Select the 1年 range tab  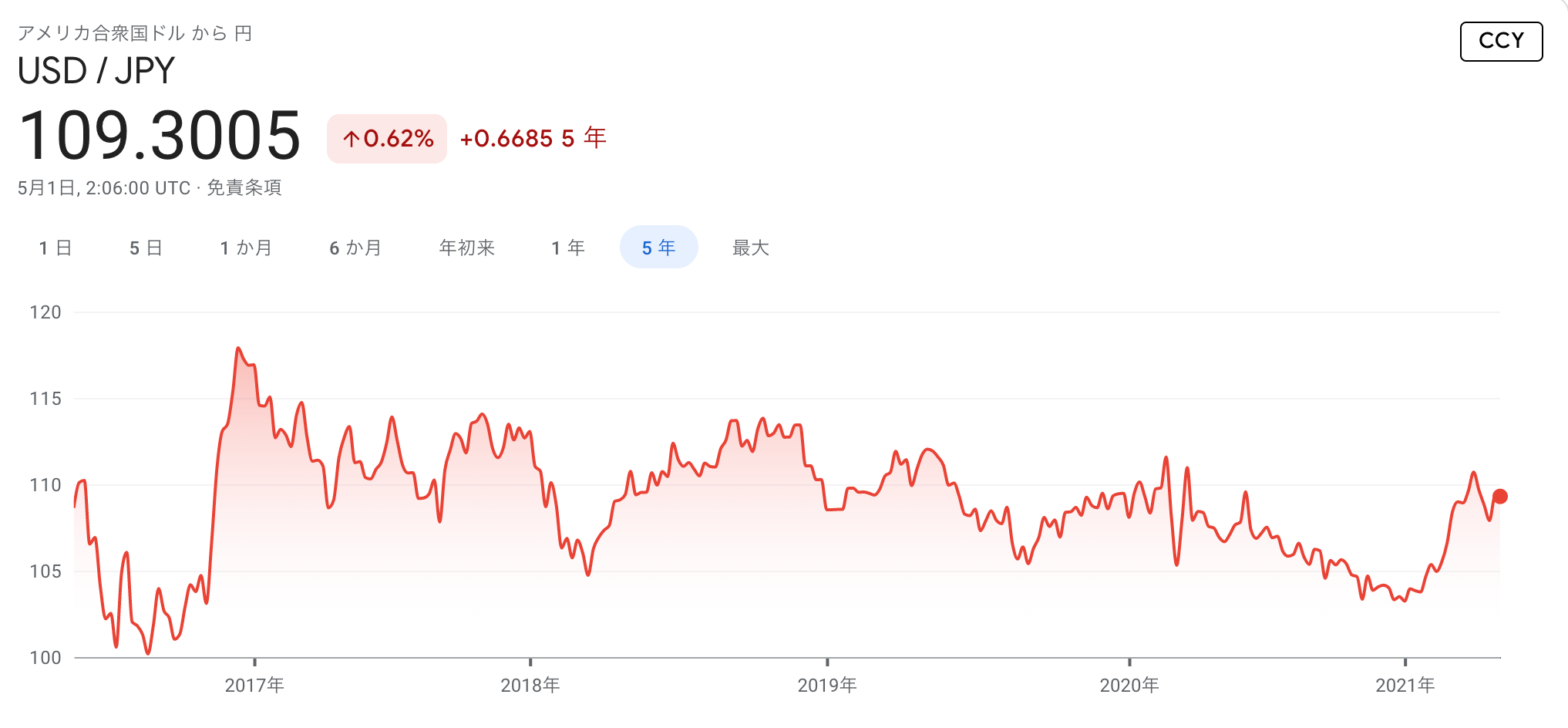[568, 248]
